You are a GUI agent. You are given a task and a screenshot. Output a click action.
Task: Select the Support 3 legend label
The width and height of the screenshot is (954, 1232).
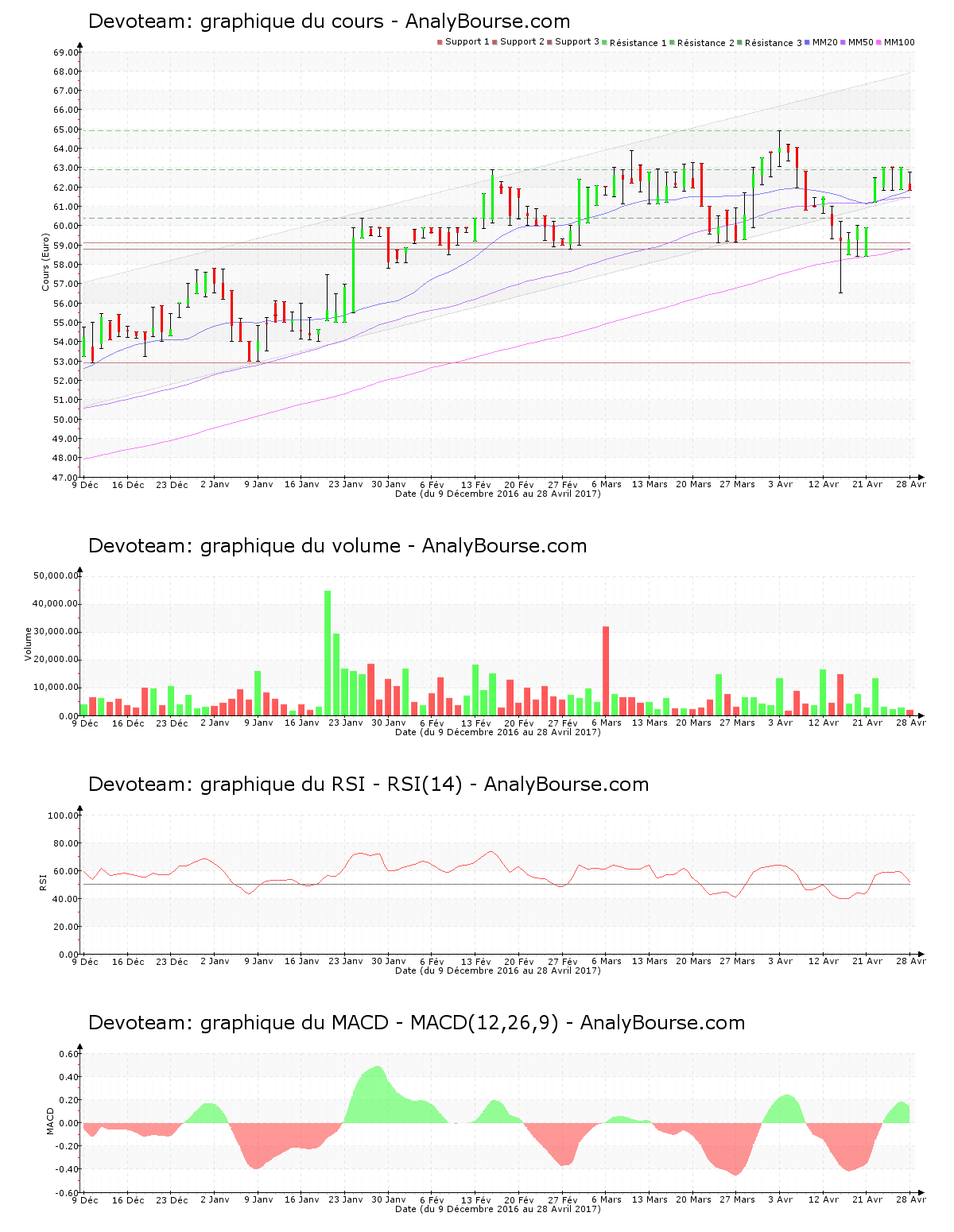[x=577, y=42]
